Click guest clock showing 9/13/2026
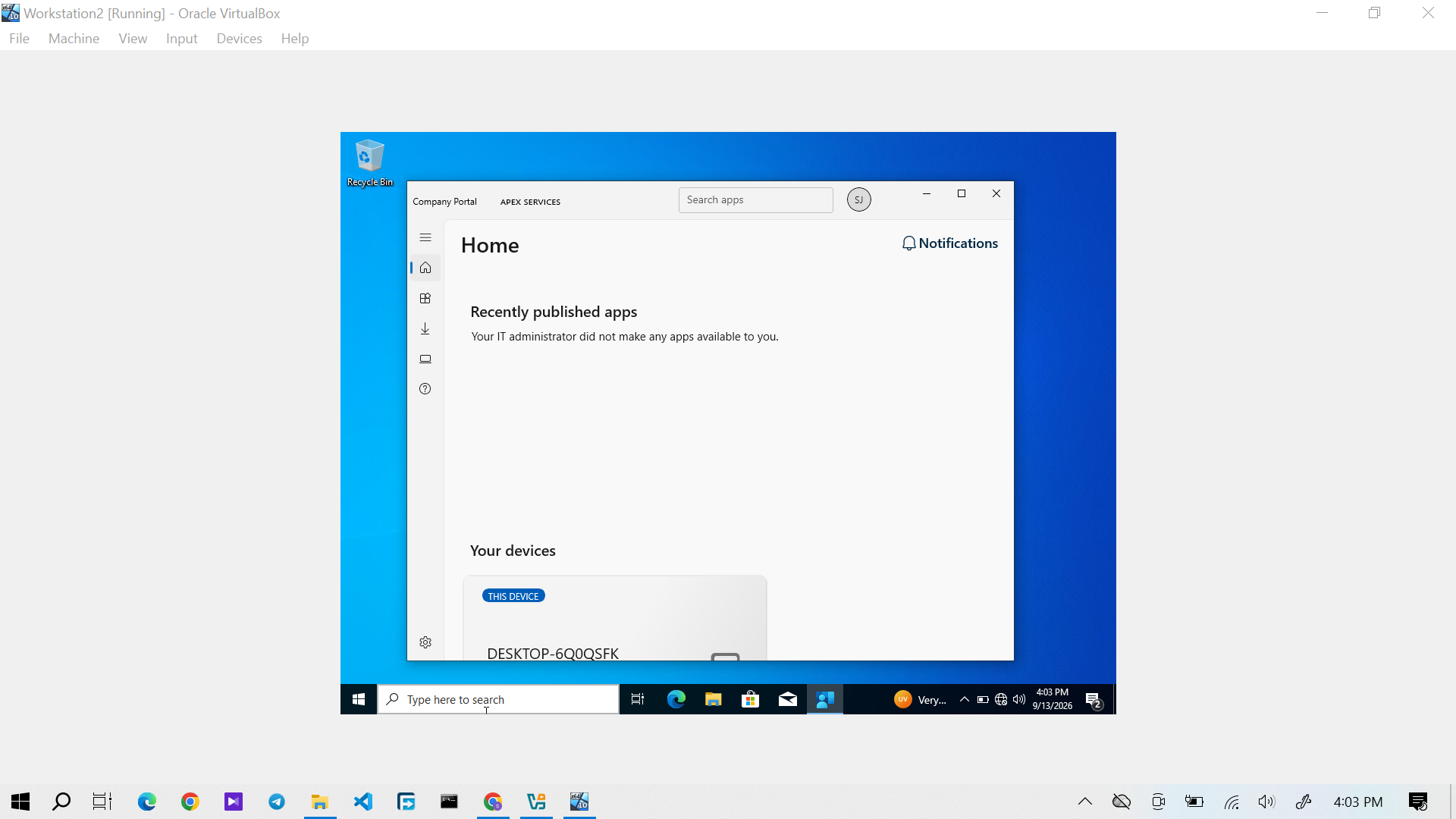 point(1052,699)
